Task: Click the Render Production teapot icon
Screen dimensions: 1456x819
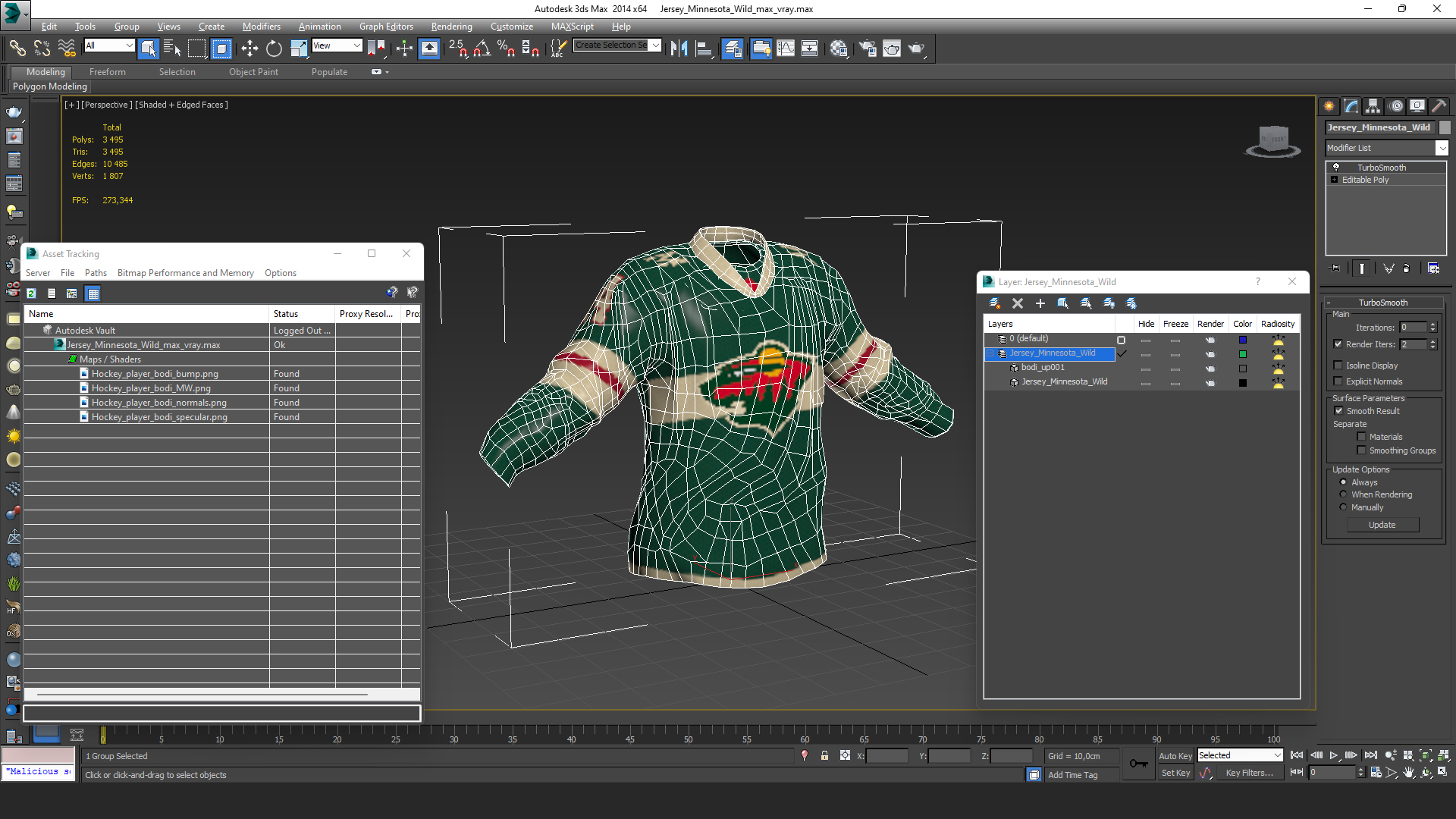Action: pos(917,49)
